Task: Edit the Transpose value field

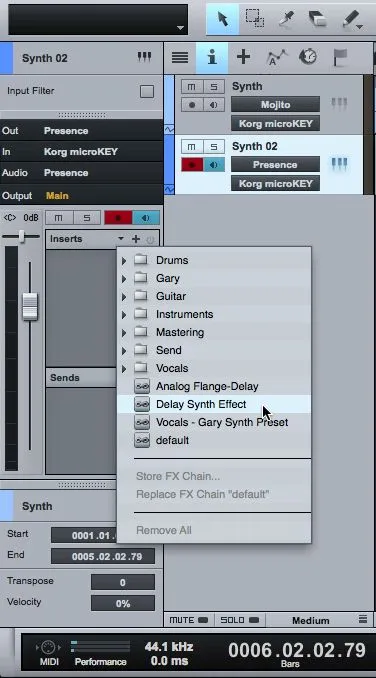Action: pos(123,582)
